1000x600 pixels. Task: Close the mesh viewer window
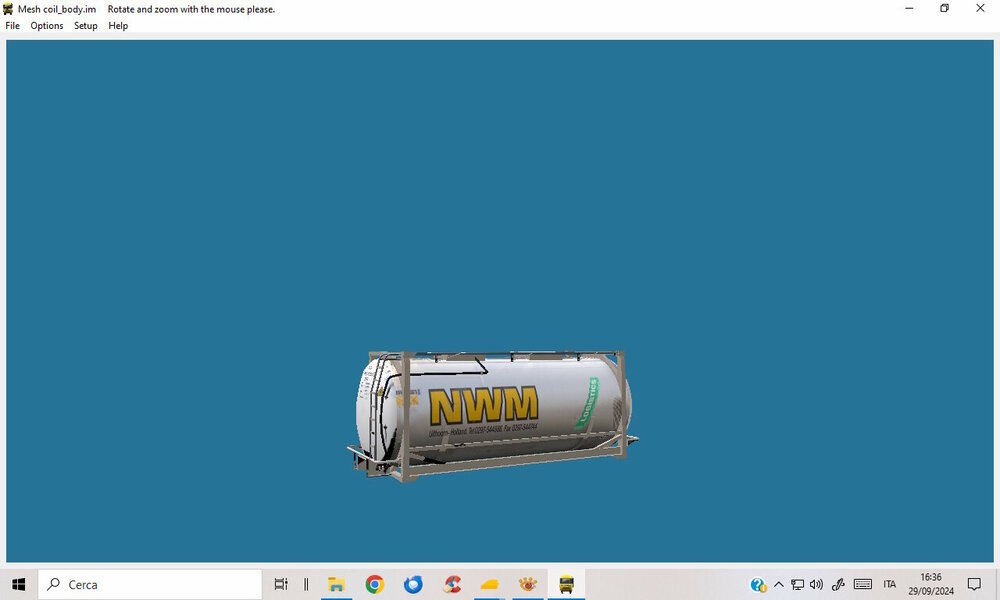coord(980,8)
